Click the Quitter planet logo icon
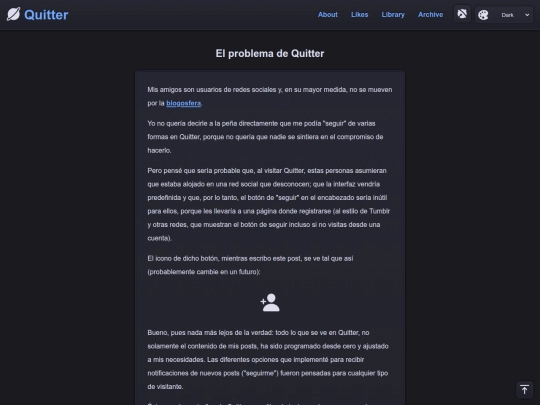 [x=13, y=14]
